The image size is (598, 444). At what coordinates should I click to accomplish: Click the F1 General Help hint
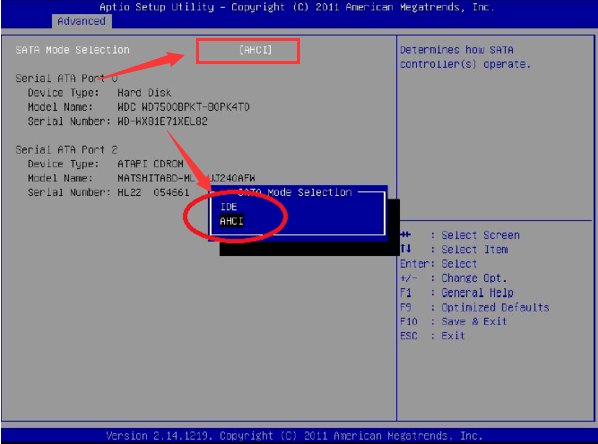[x=457, y=293]
